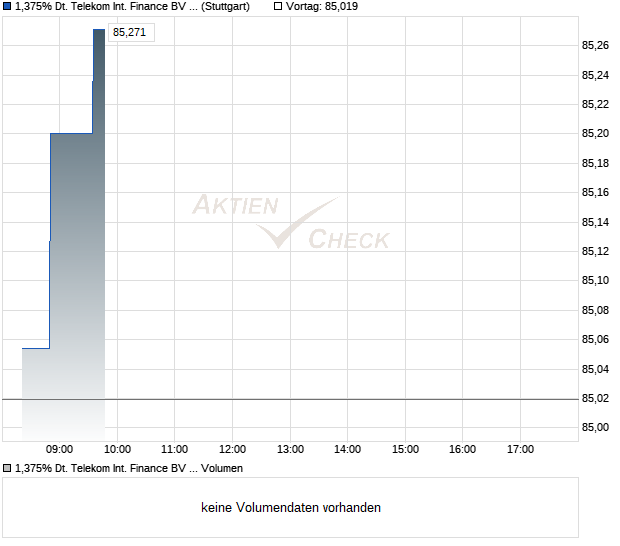This screenshot has height=546, width=620.
Task: Click the 85,02 previous-day price label
Action: pyautogui.click(x=595, y=399)
